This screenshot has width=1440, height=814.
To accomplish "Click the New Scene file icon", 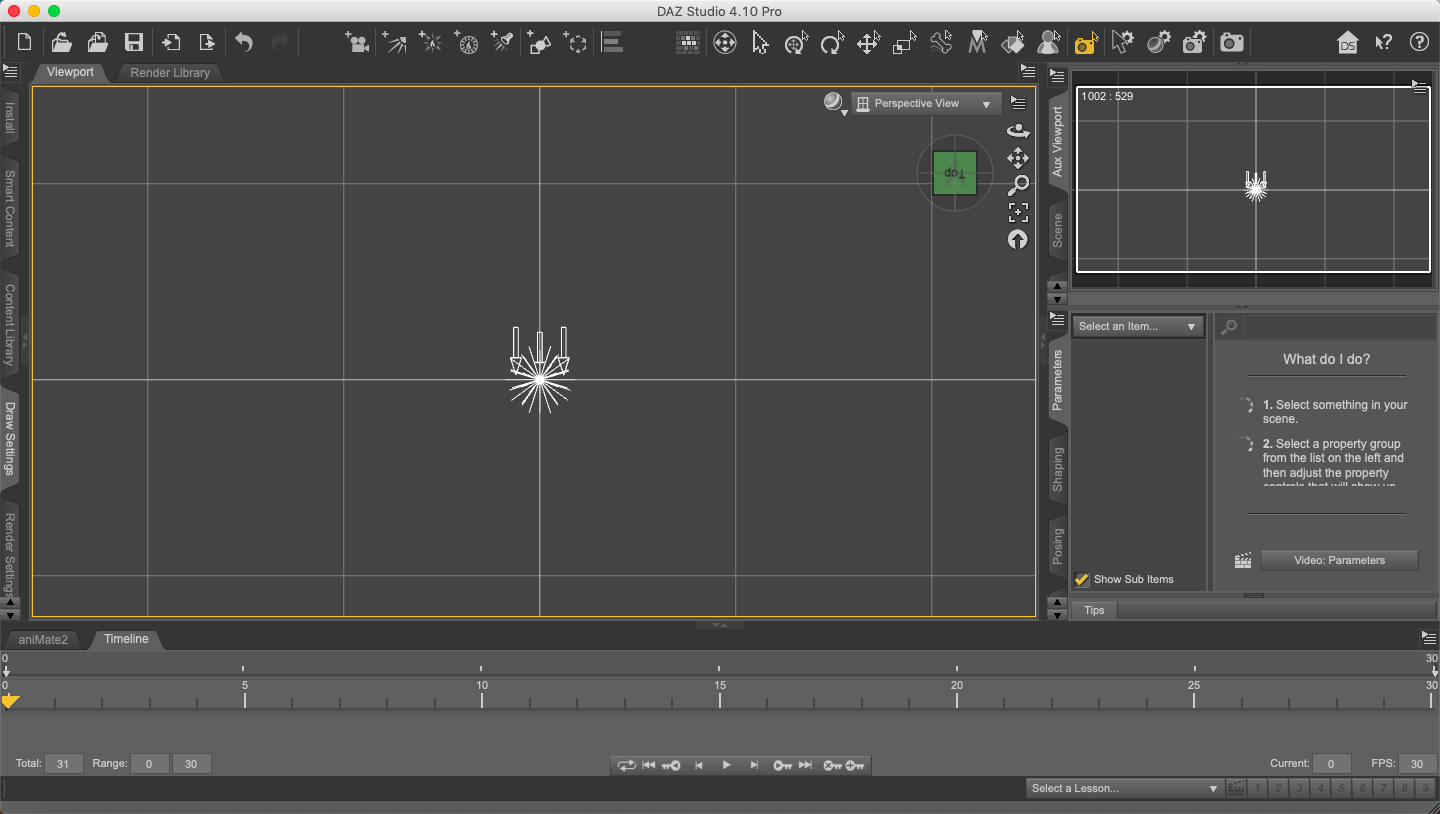I will (25, 42).
